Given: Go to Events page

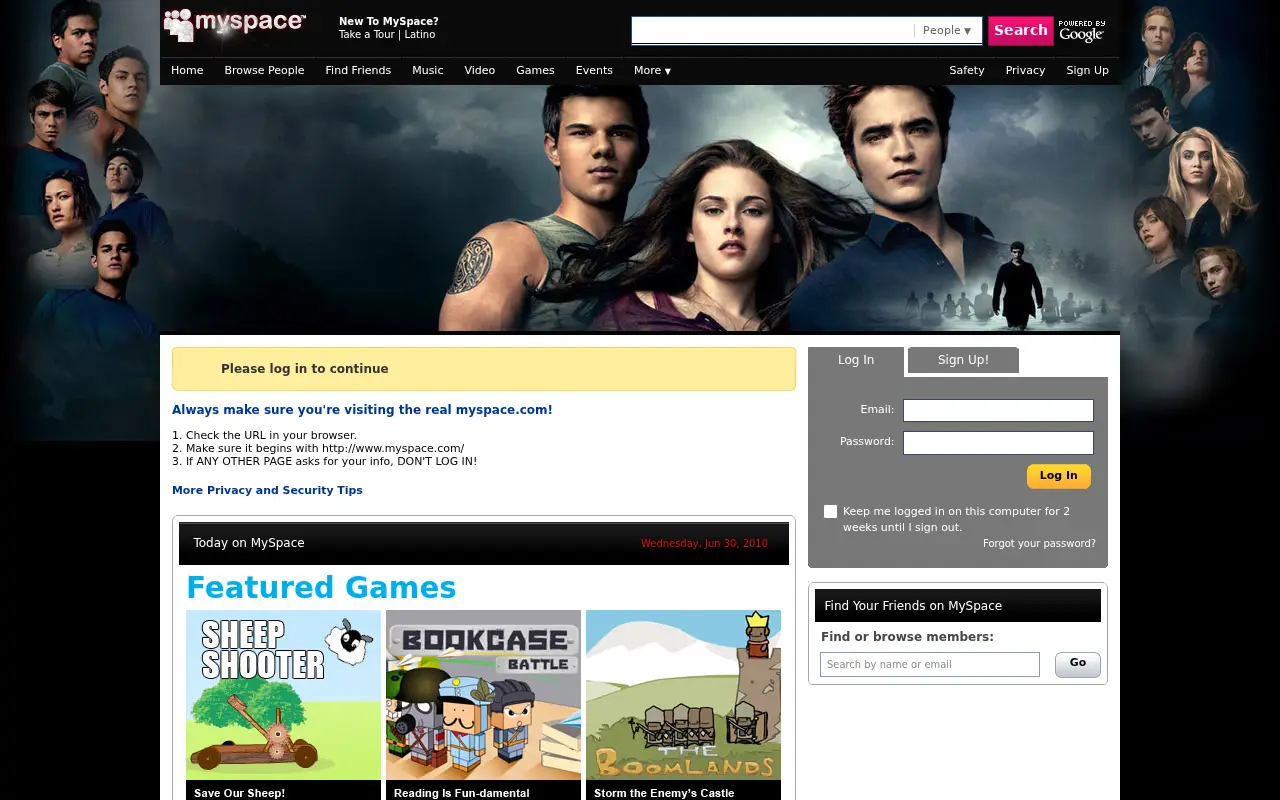Looking at the screenshot, I should click(x=594, y=71).
